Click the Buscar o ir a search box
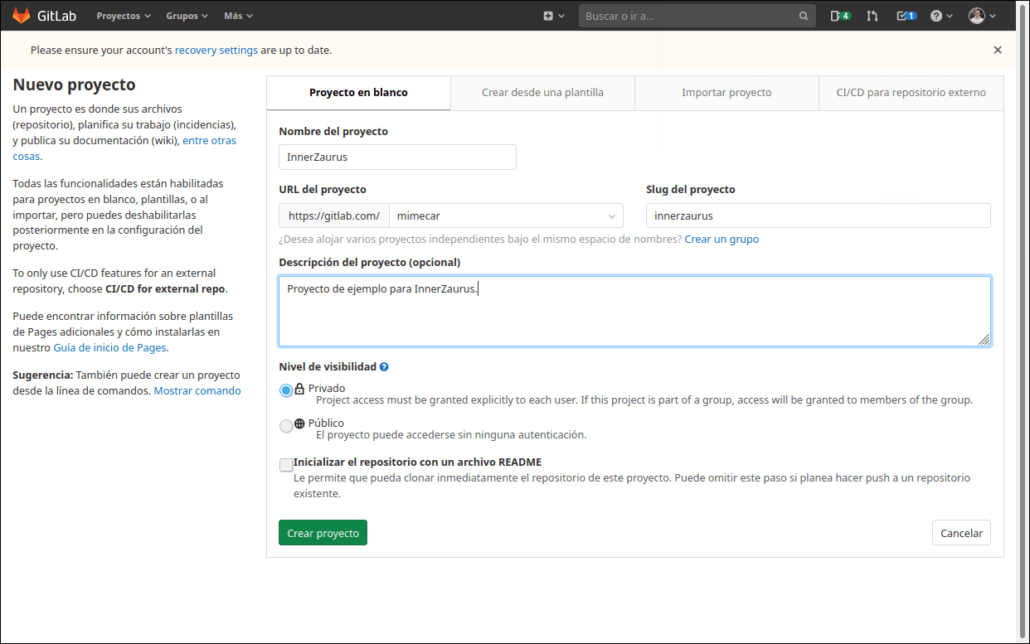Image resolution: width=1030 pixels, height=644 pixels. tap(697, 16)
